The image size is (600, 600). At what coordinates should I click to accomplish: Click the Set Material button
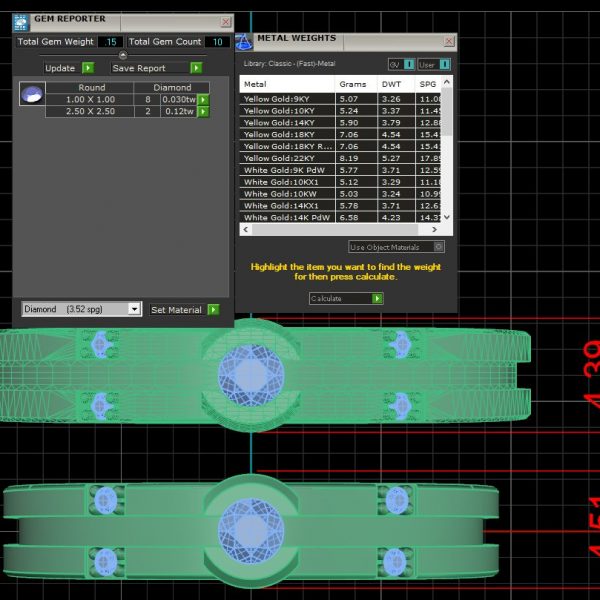click(184, 310)
